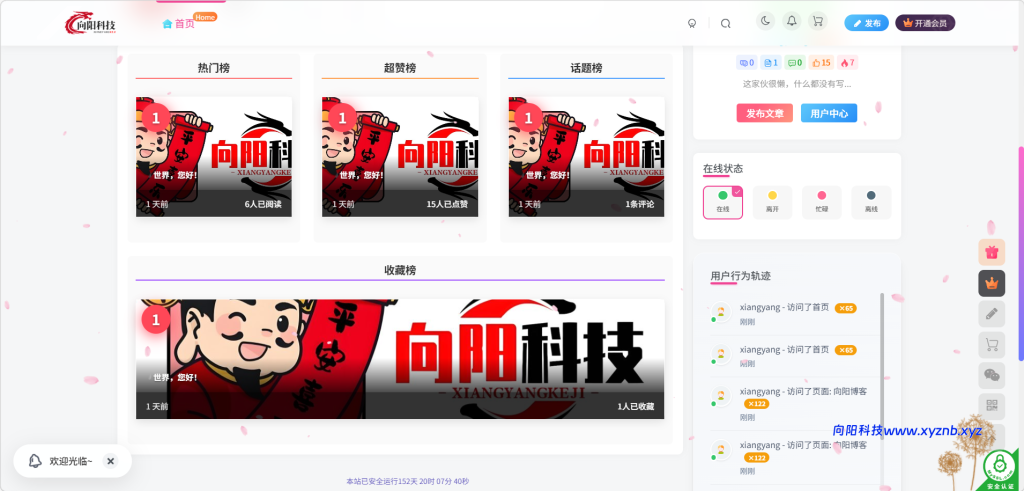
Task: Open the 话题榜 article thumbnail
Action: (586, 157)
